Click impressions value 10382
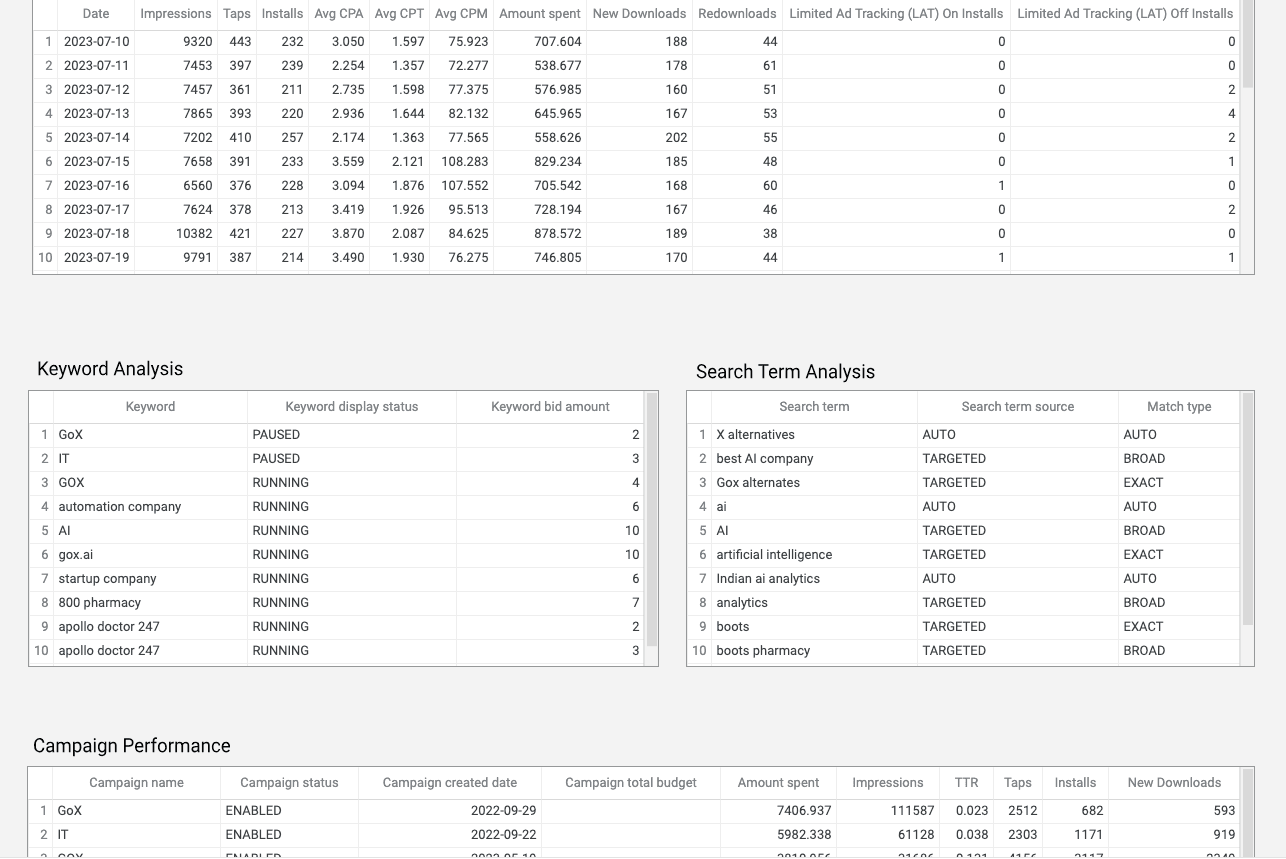The height and width of the screenshot is (859, 1286). [x=194, y=234]
